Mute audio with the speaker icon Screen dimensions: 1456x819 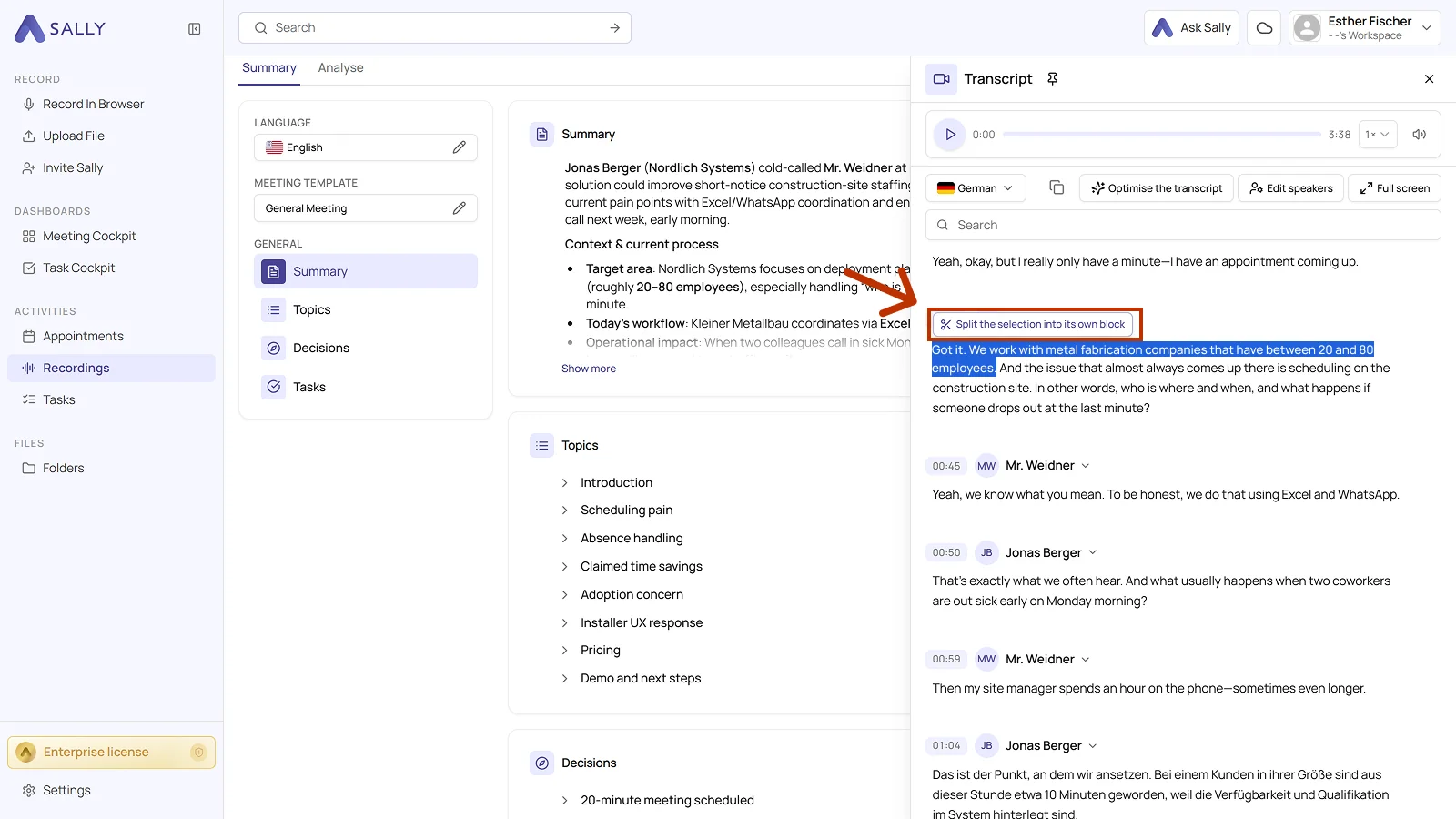1419,135
